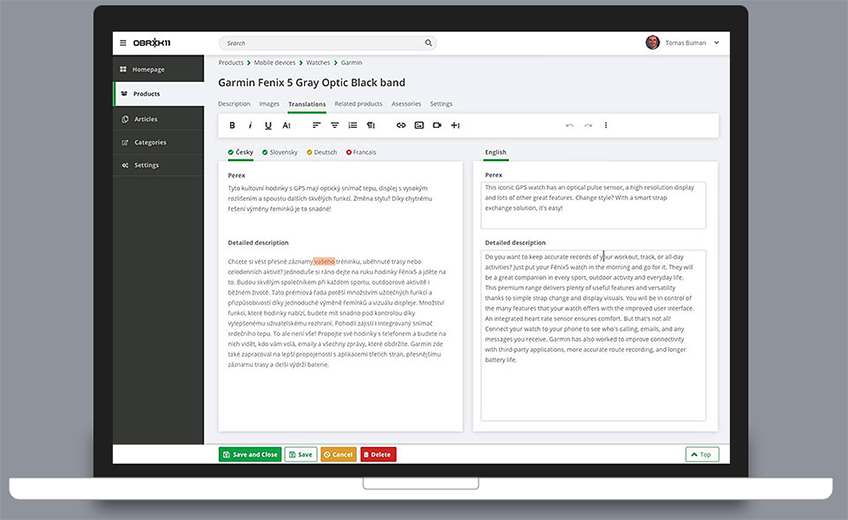Toggle underline formatting
Image resolution: width=848 pixels, height=520 pixels.
[x=268, y=125]
